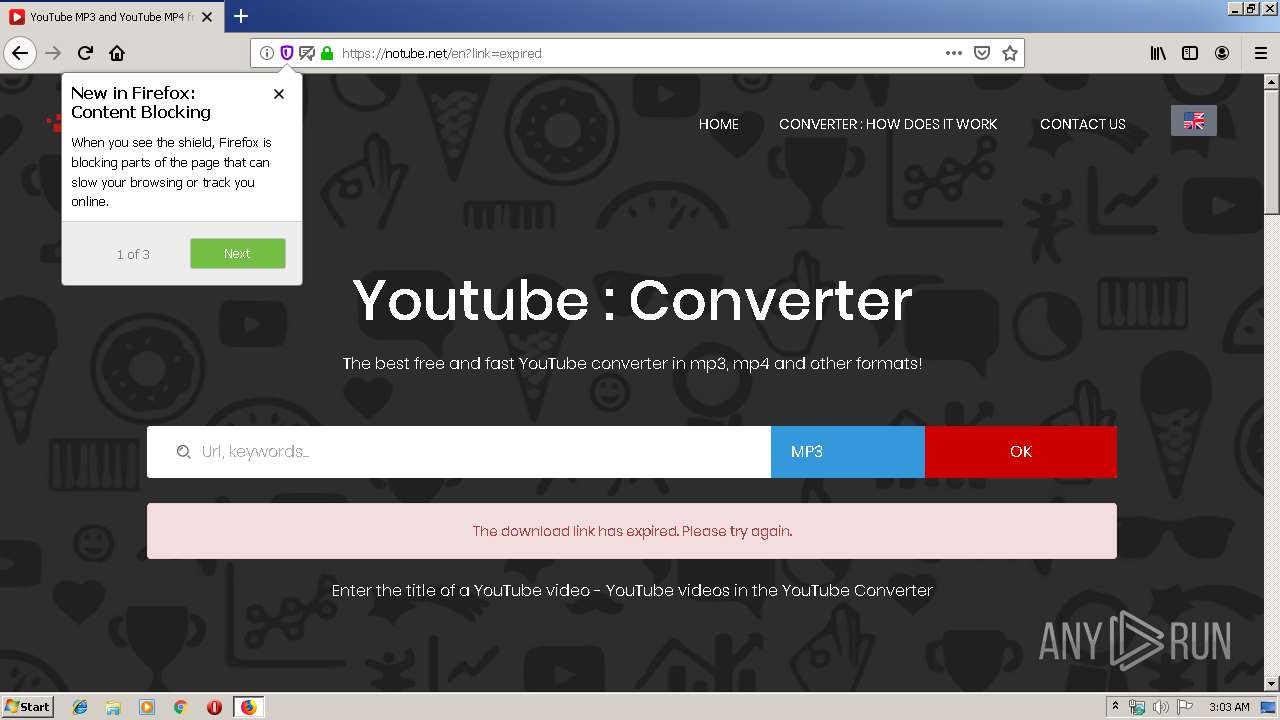Image resolution: width=1280 pixels, height=720 pixels.
Task: Show site information icon in address bar
Action: pos(267,53)
